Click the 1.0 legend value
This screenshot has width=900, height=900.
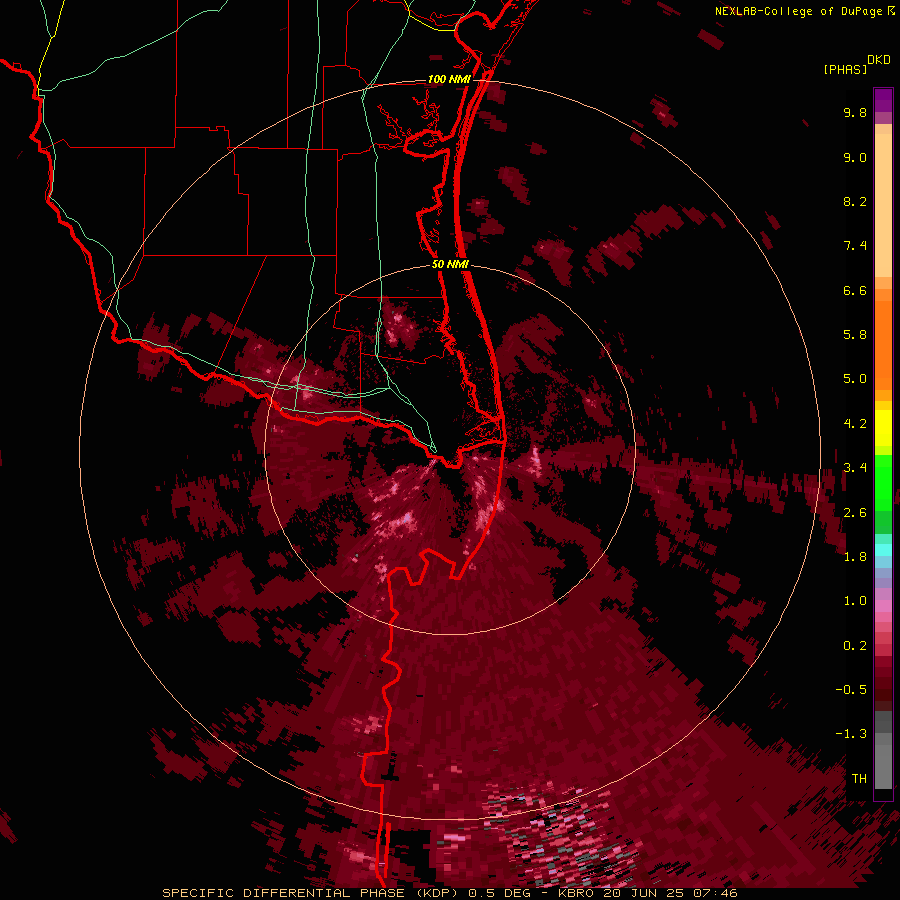pyautogui.click(x=855, y=601)
